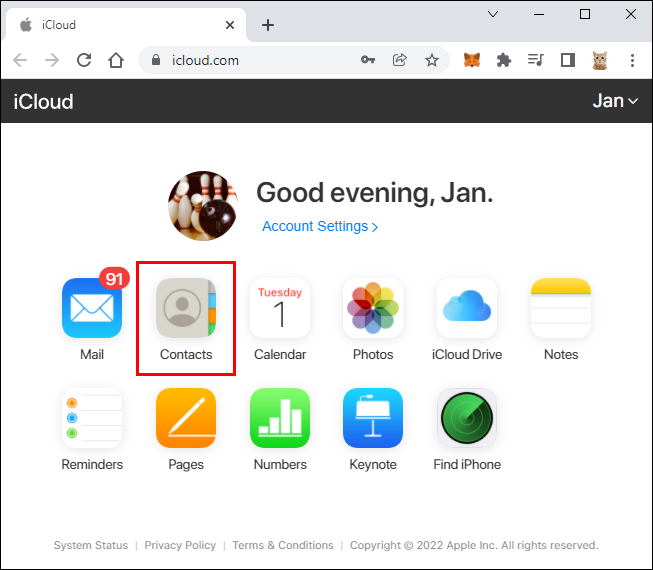The width and height of the screenshot is (653, 570).
Task: Open the MetaMask fox extension
Action: pos(472,60)
